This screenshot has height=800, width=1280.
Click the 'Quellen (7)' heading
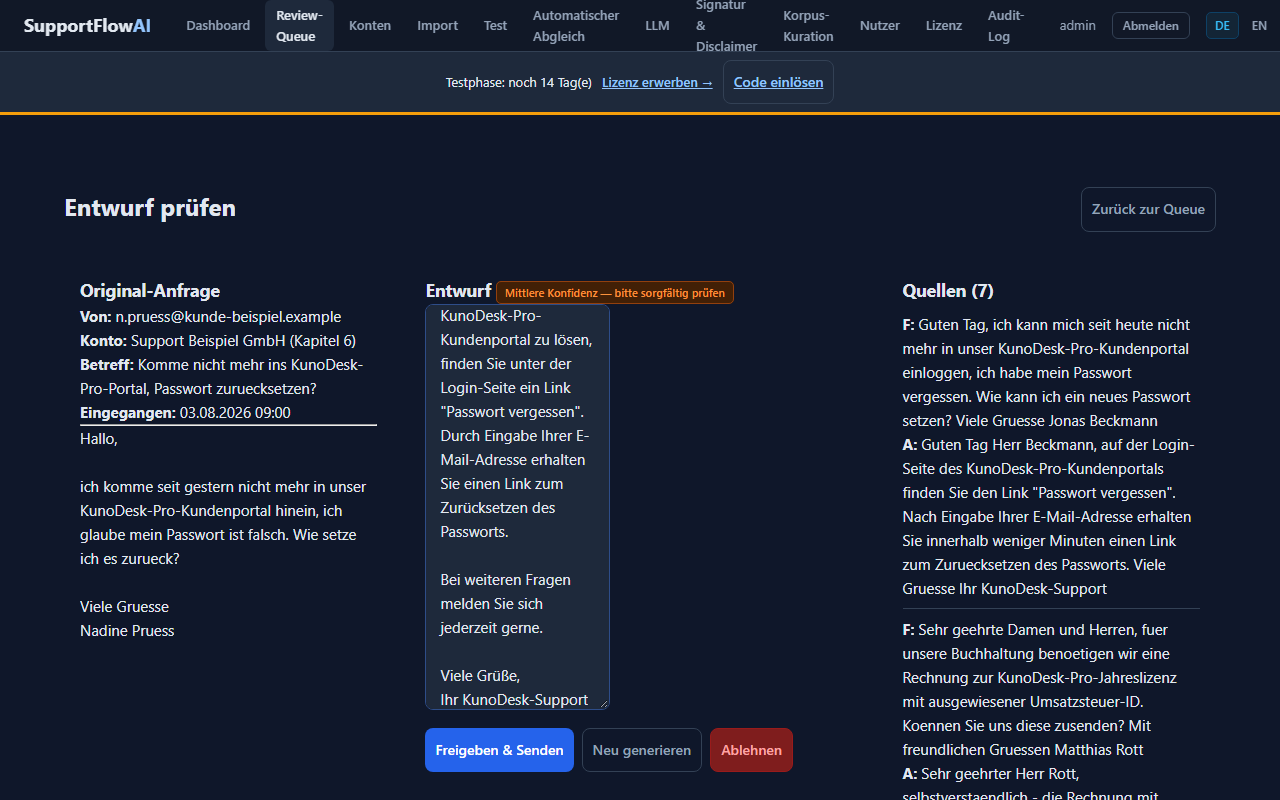coord(948,291)
